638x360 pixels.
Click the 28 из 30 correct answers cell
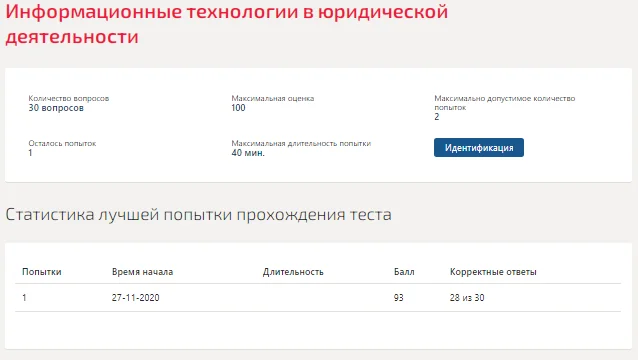point(467,298)
